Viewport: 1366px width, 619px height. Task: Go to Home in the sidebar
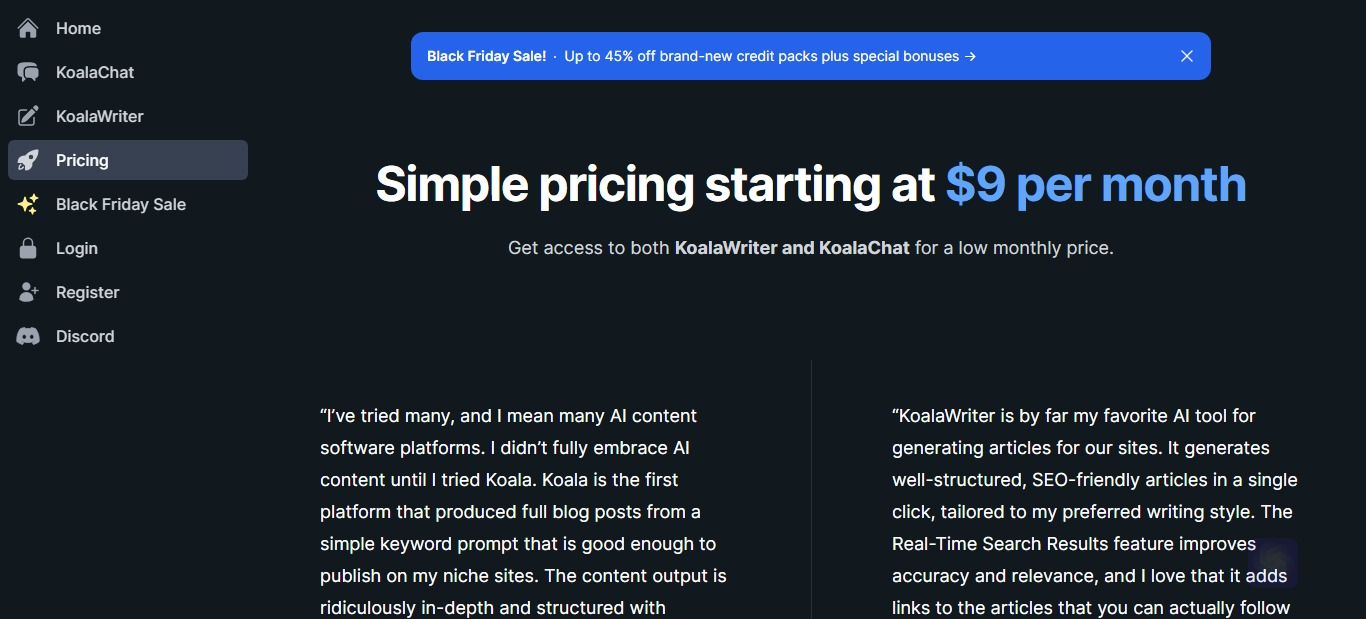click(78, 28)
